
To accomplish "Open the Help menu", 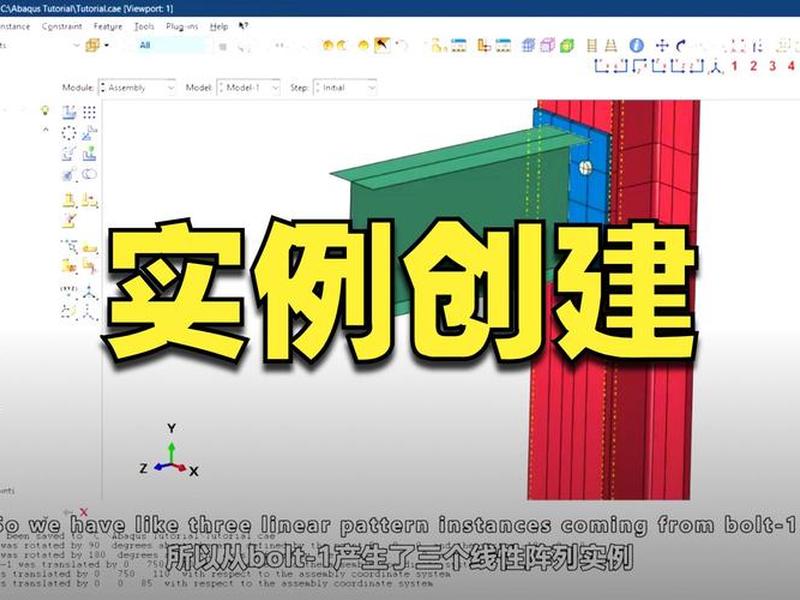I will click(219, 27).
